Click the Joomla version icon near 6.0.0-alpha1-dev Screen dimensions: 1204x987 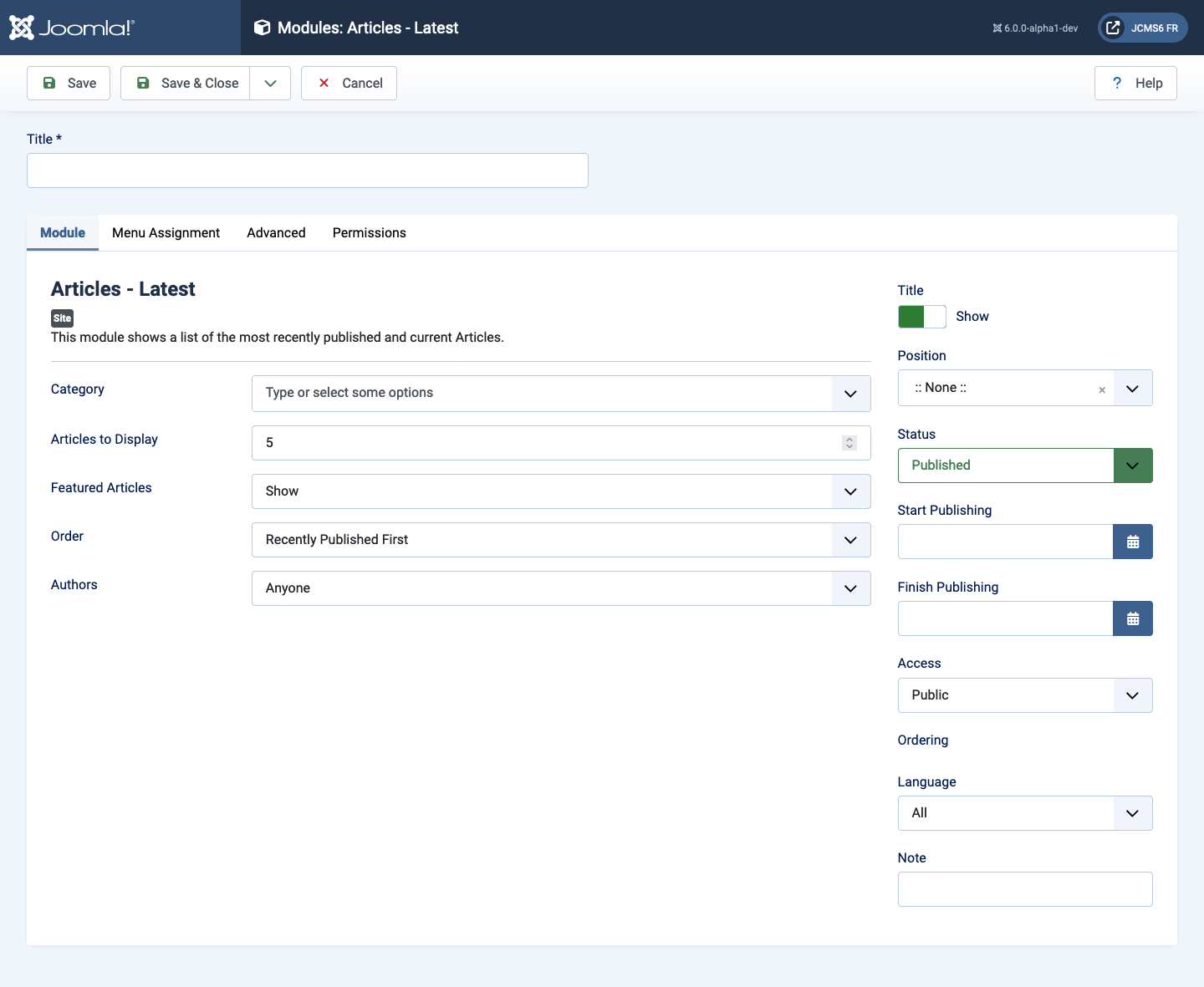[x=997, y=28]
